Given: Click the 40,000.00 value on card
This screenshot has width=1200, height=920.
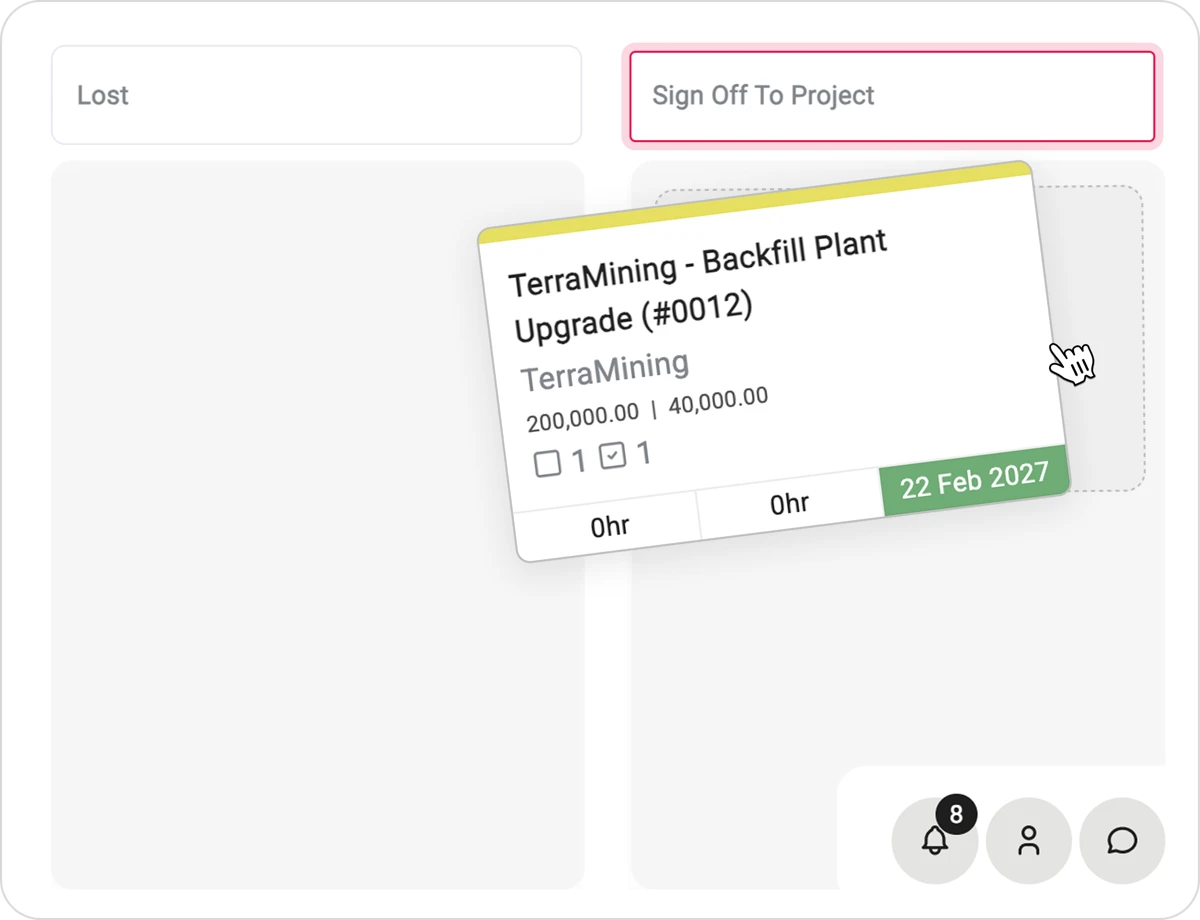Looking at the screenshot, I should 719,402.
